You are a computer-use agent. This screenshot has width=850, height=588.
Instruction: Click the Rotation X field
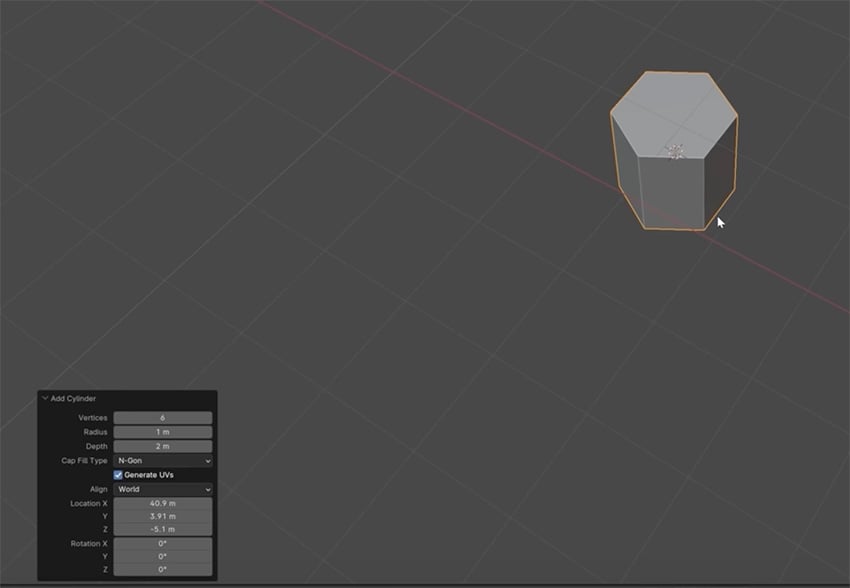click(163, 544)
